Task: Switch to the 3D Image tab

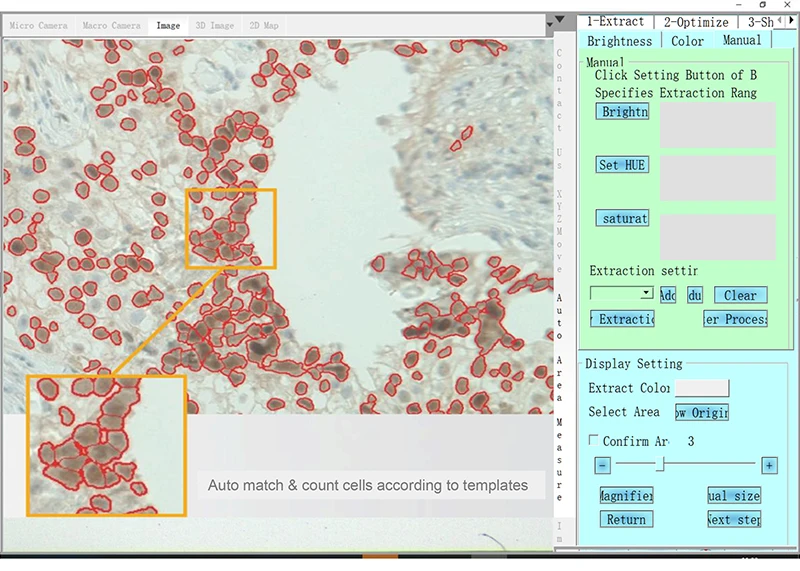Action: (214, 25)
